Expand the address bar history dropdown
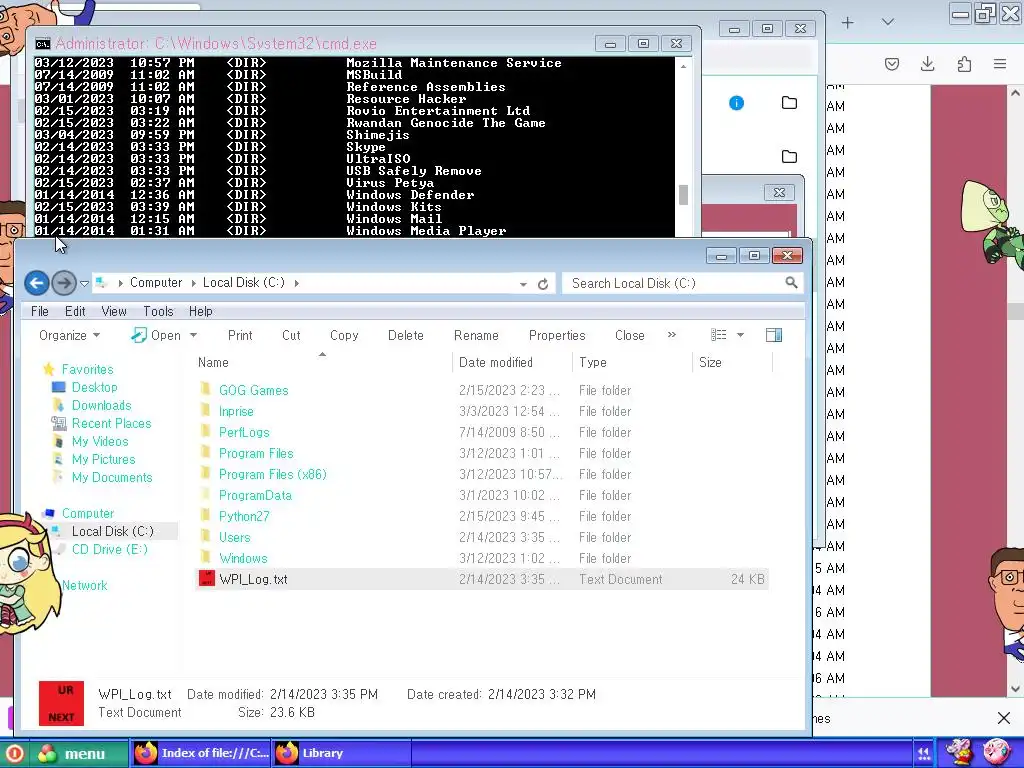 point(523,284)
